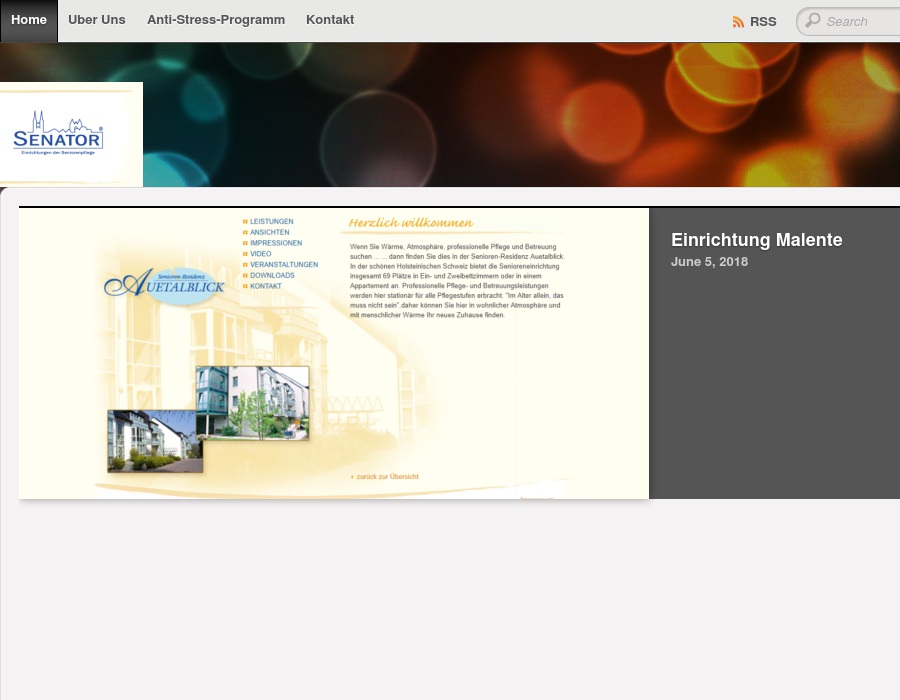Click the orange bullet beside Downloads
Image resolution: width=900 pixels, height=700 pixels.
click(244, 276)
